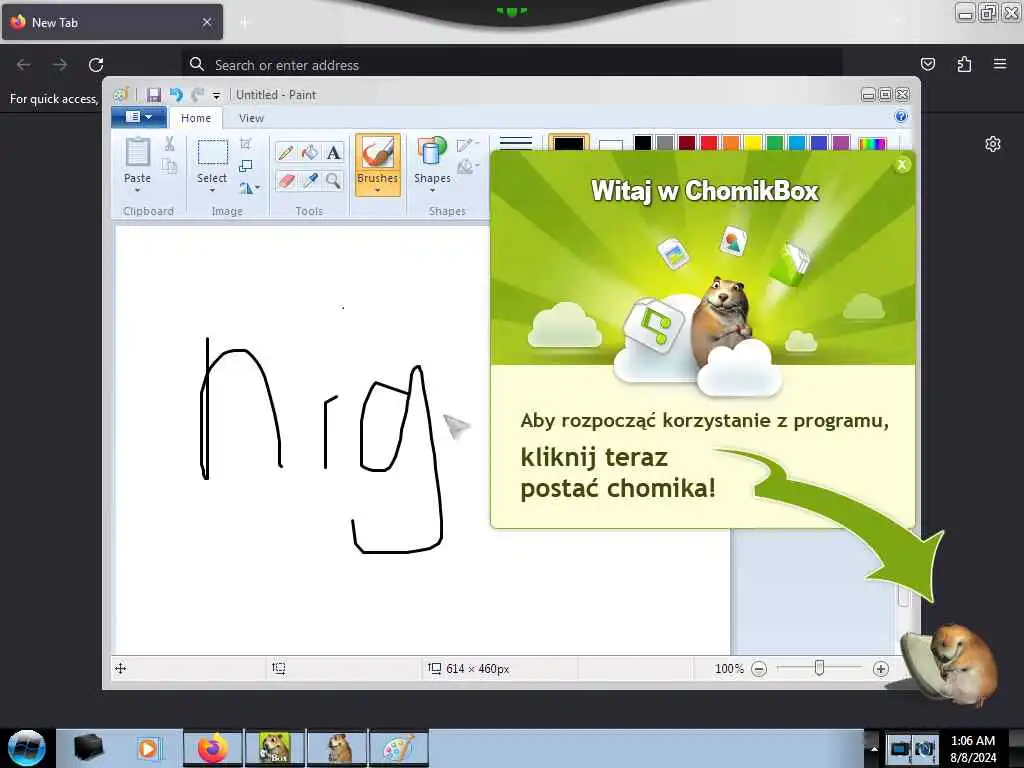Viewport: 1024px width, 768px height.
Task: Select the Pencil tool in Paint
Action: pyautogui.click(x=285, y=153)
